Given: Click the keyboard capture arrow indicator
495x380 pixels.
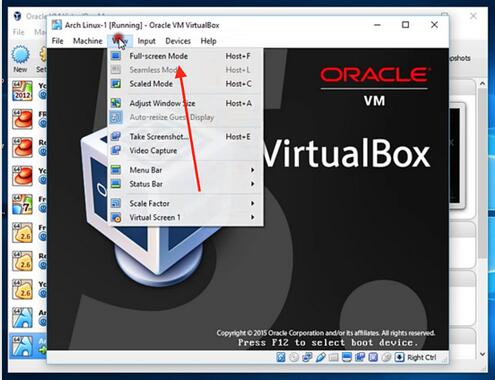Looking at the screenshot, I should point(399,357).
